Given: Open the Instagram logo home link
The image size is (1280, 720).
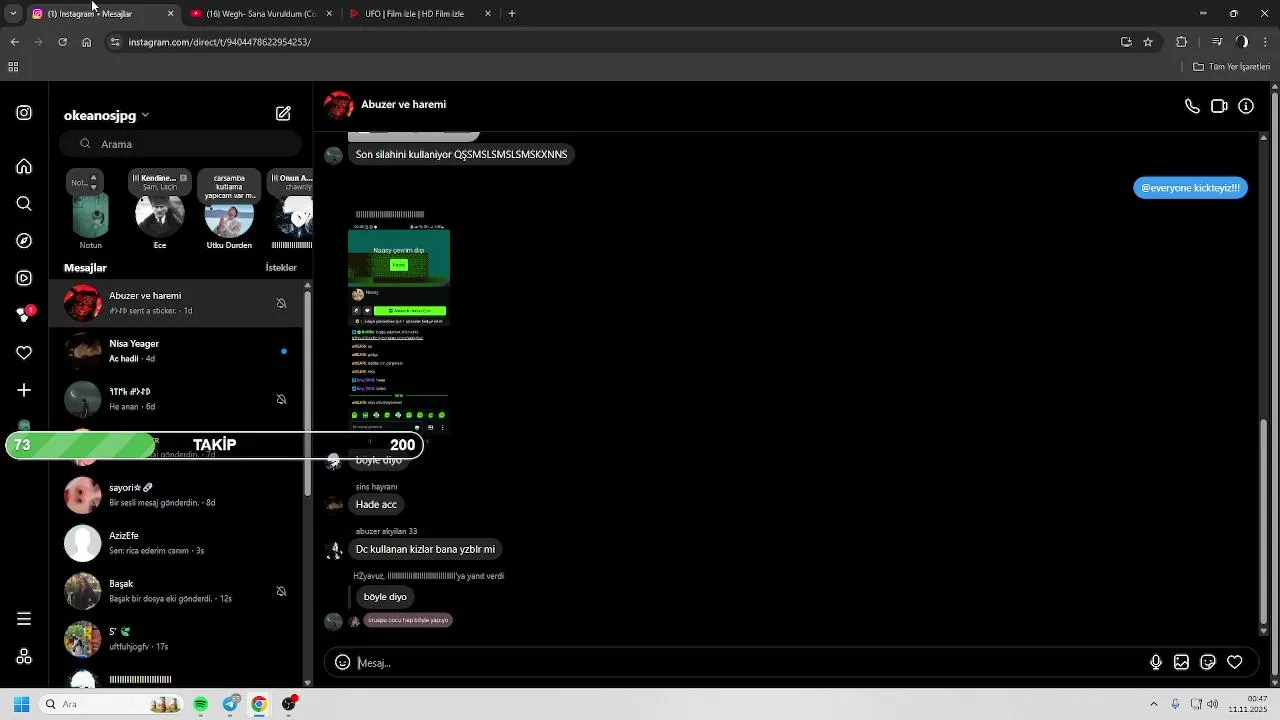Looking at the screenshot, I should 24,113.
